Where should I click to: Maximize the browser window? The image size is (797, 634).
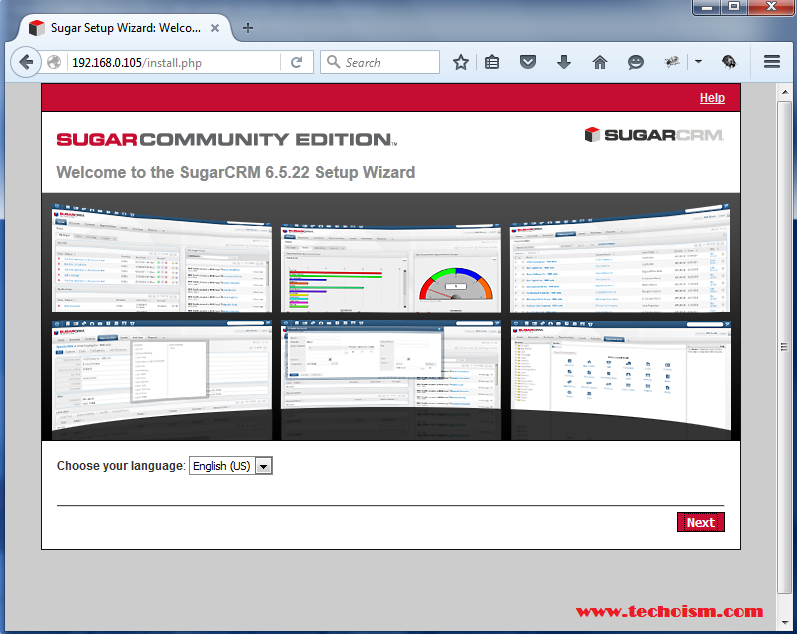point(734,7)
